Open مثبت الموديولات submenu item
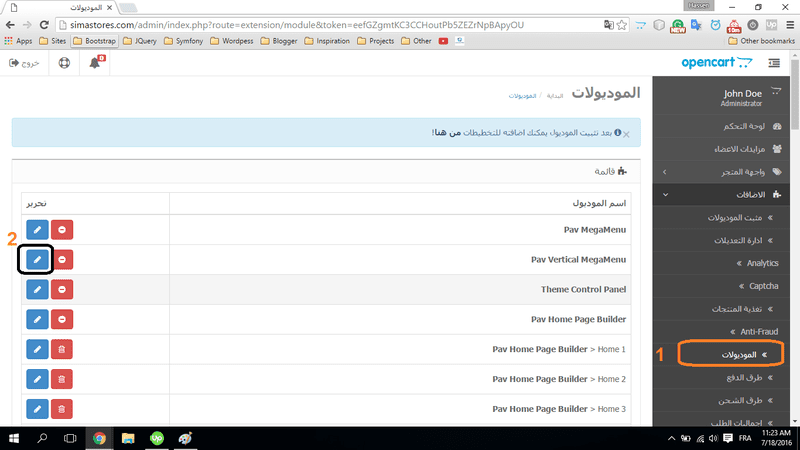Viewport: 800px width, 450px height. coord(721,217)
